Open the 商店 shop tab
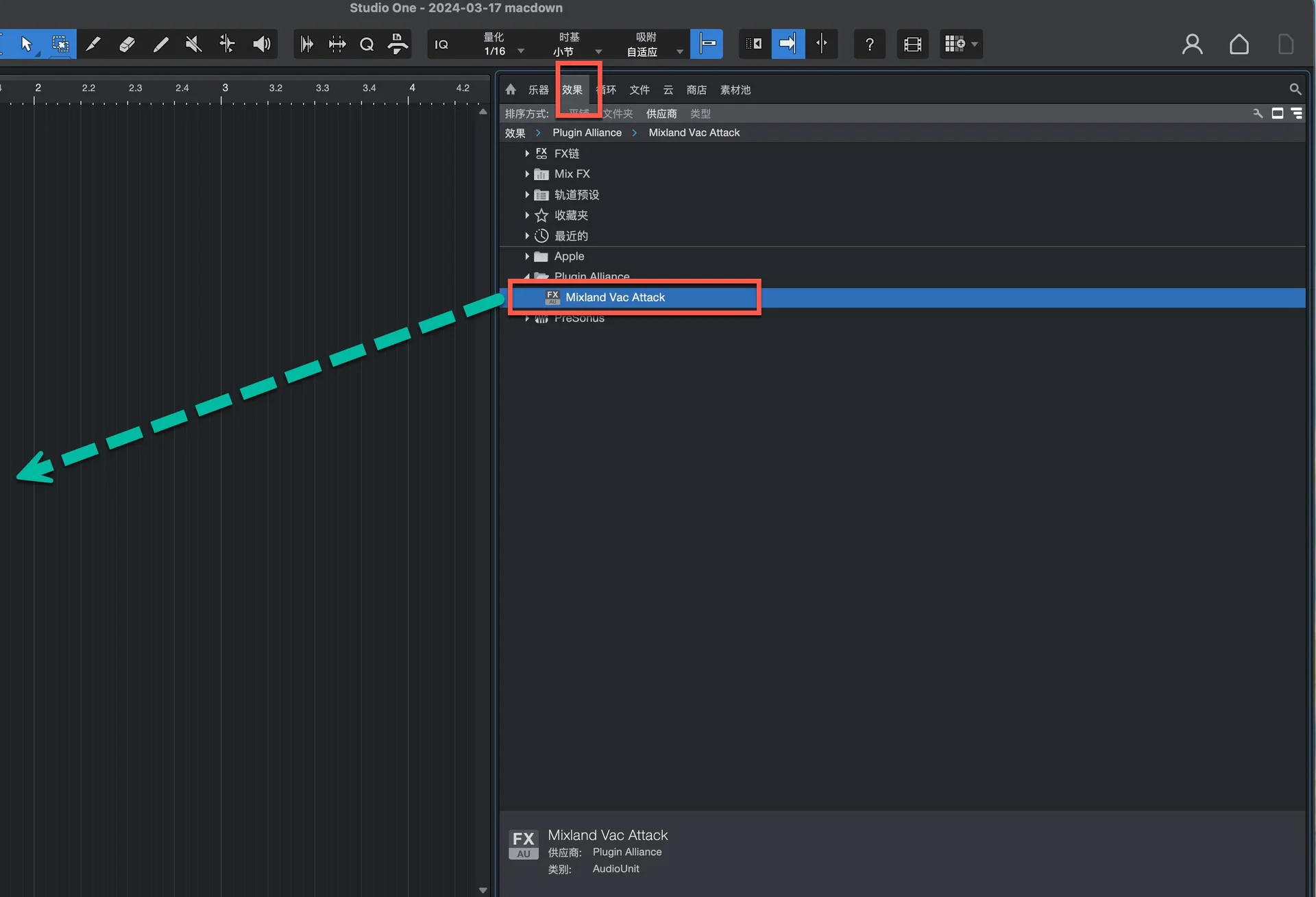The height and width of the screenshot is (897, 1316). tap(696, 90)
